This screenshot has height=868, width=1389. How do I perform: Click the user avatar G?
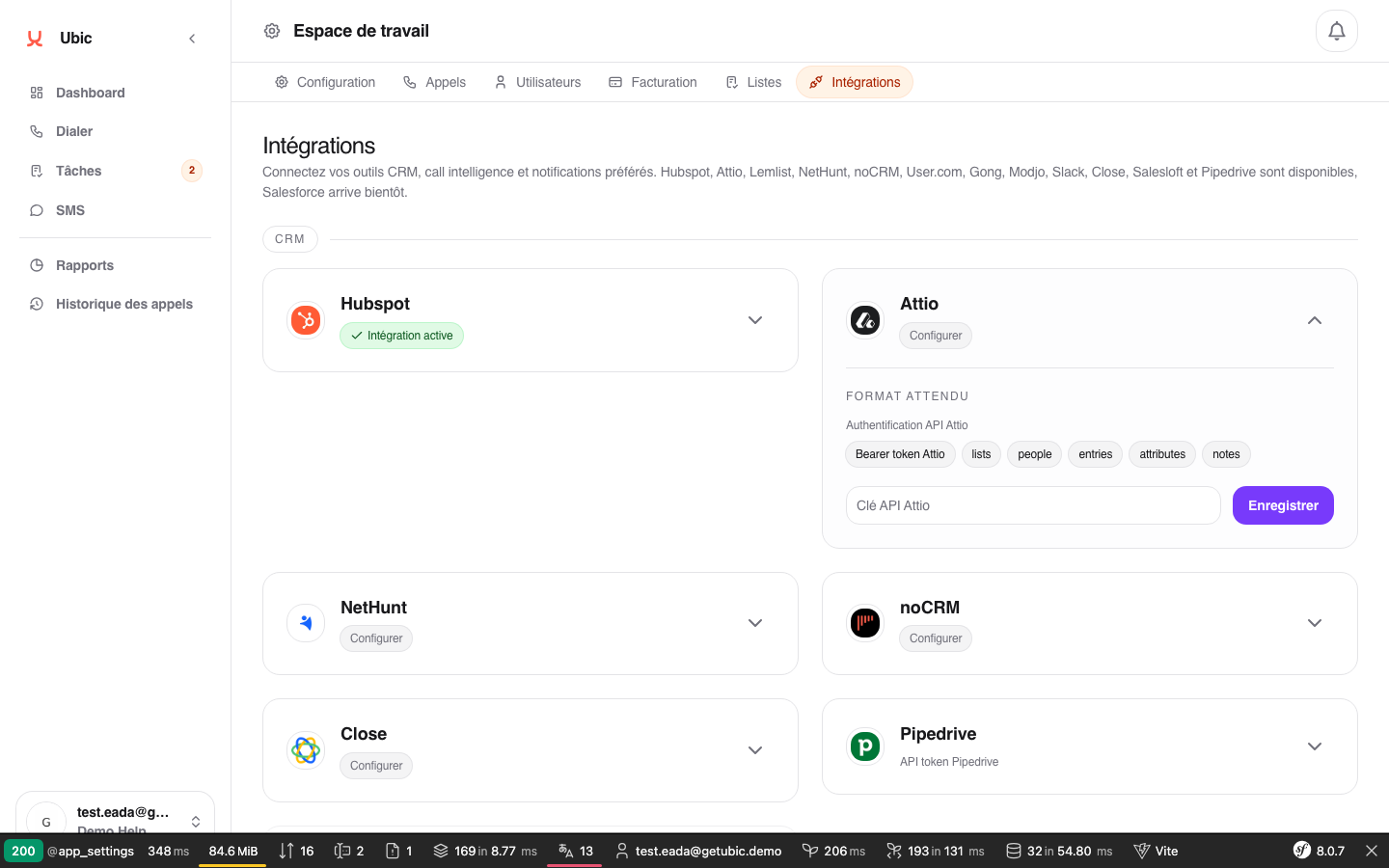pos(45,821)
